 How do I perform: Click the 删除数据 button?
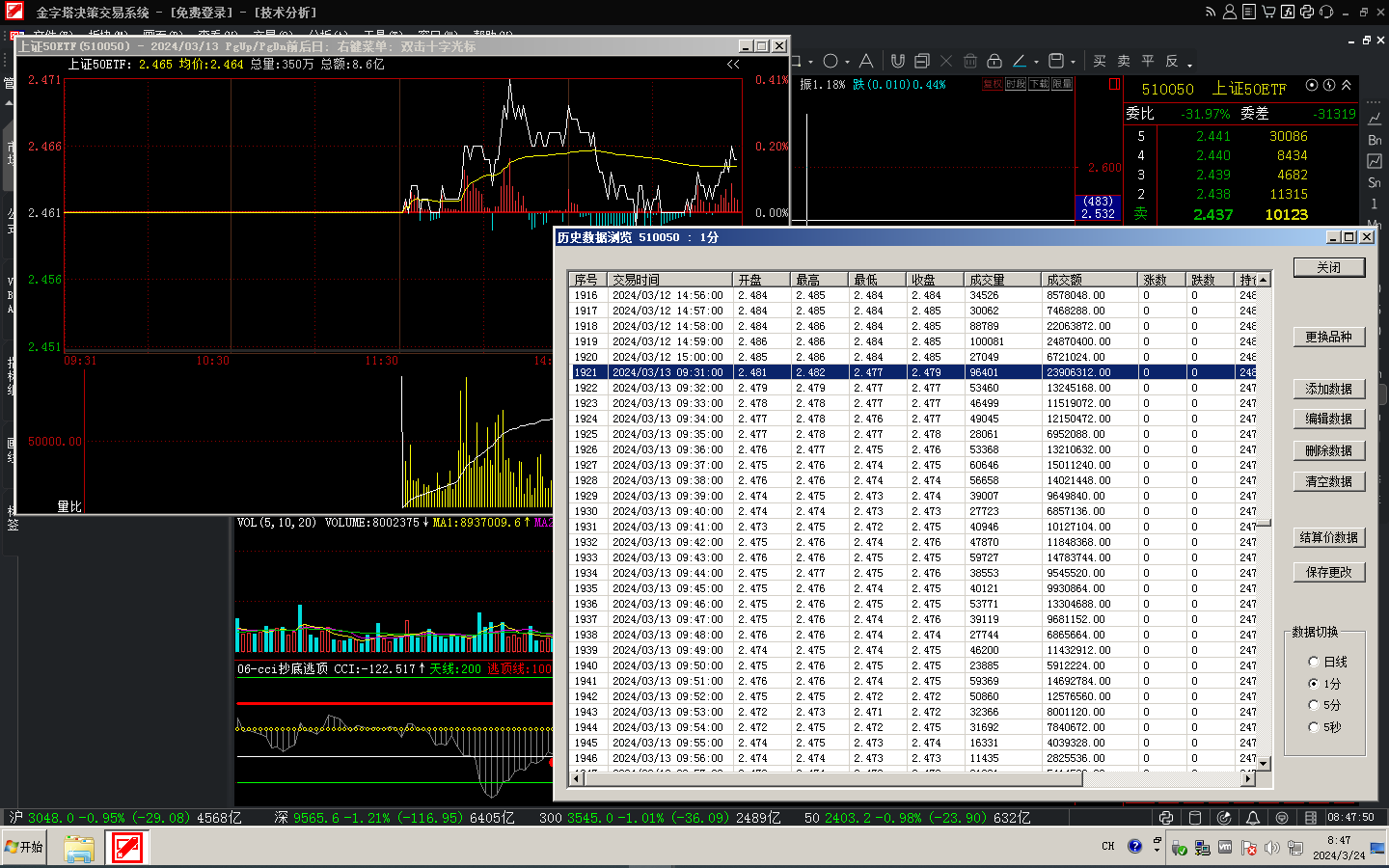[1329, 450]
